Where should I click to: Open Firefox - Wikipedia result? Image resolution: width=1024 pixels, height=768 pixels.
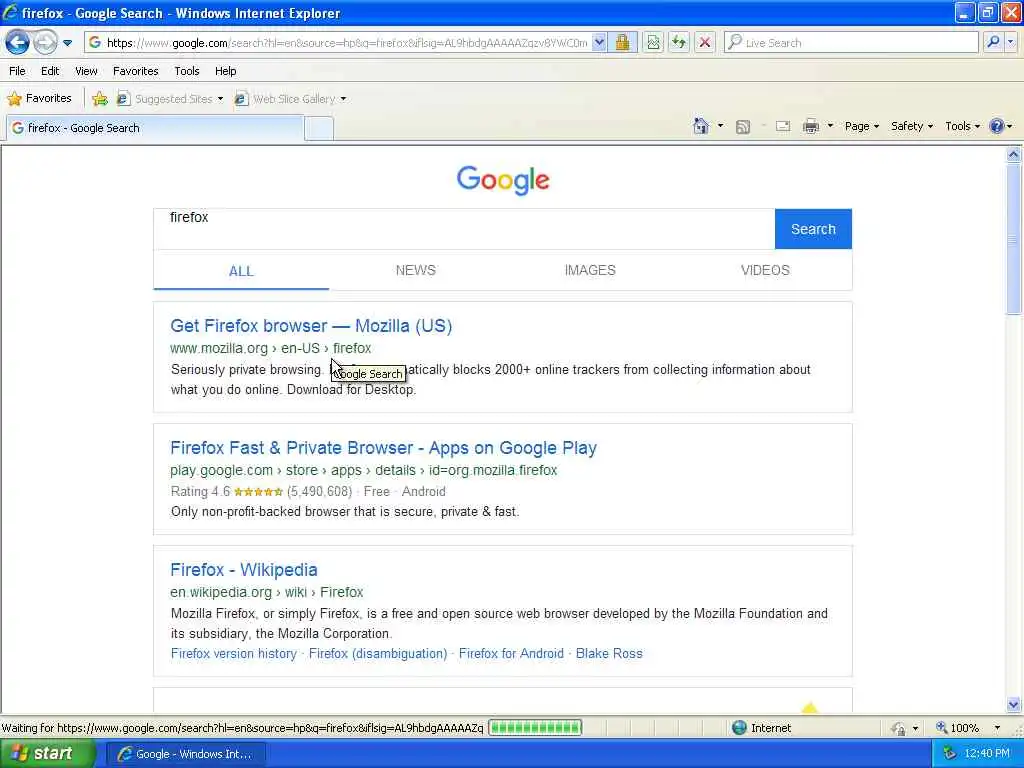(244, 570)
